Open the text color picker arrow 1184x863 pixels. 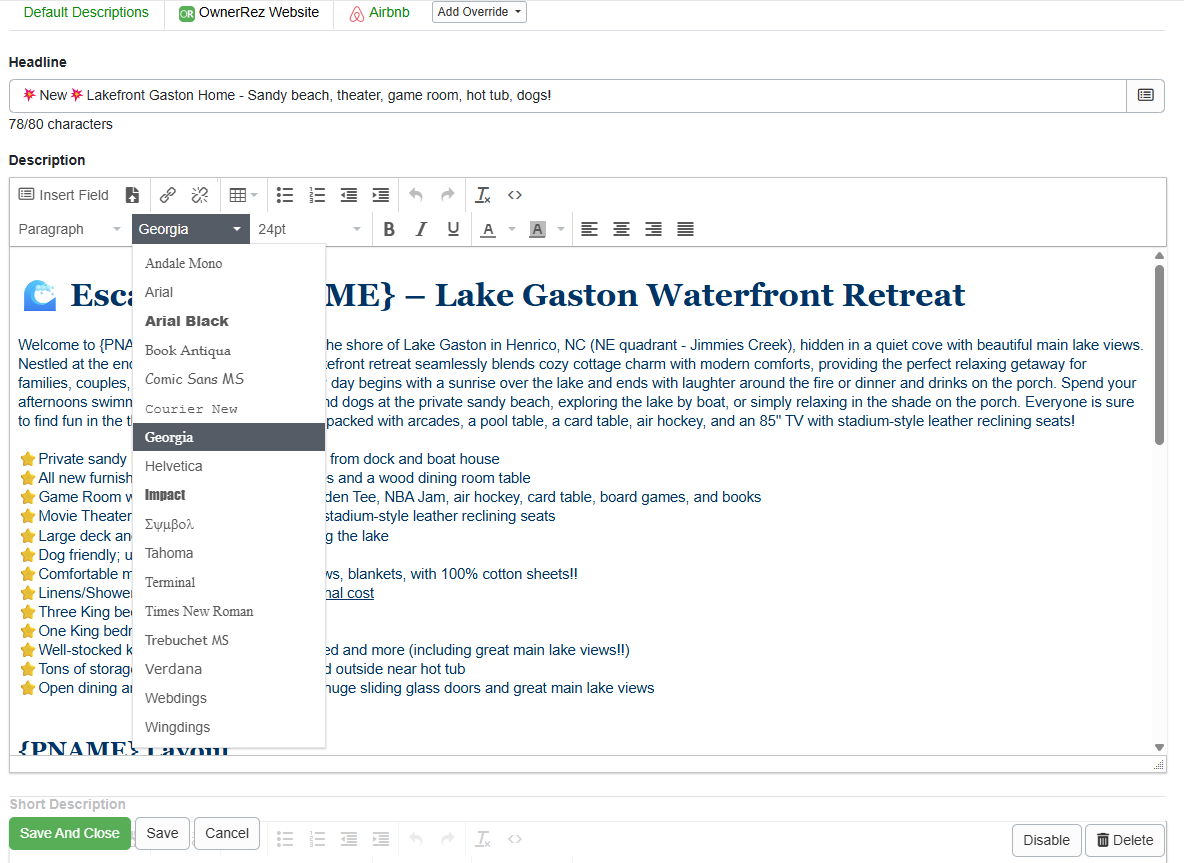[x=512, y=229]
